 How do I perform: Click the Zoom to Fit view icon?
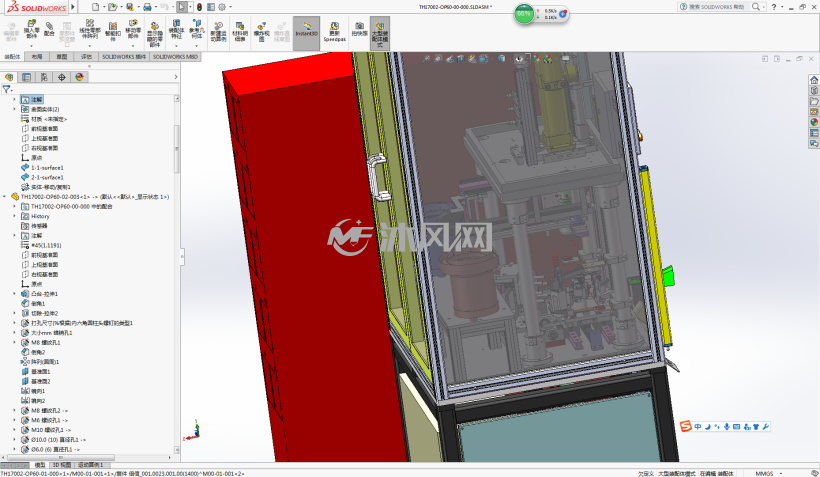click(427, 59)
